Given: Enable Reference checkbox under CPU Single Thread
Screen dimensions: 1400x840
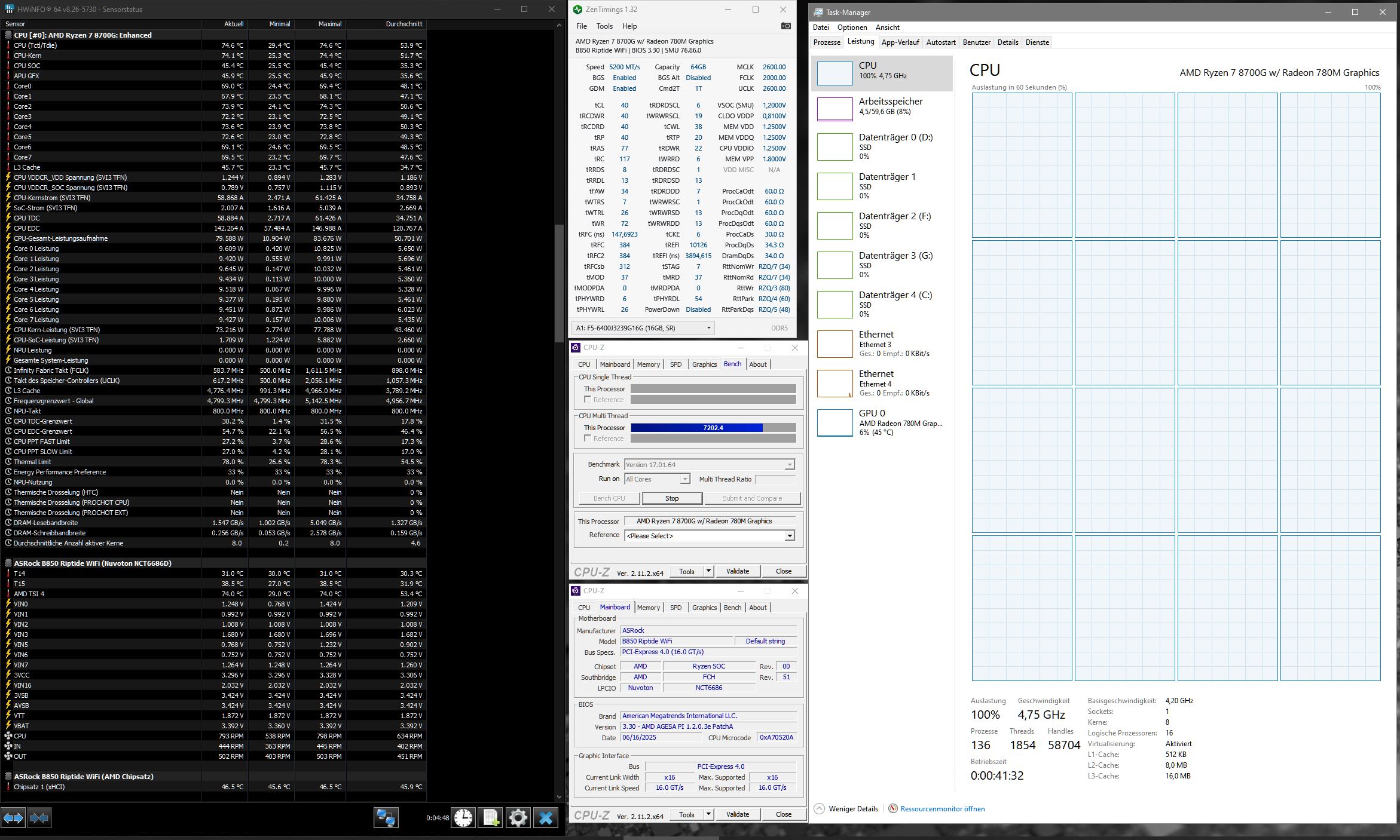Looking at the screenshot, I should (588, 399).
